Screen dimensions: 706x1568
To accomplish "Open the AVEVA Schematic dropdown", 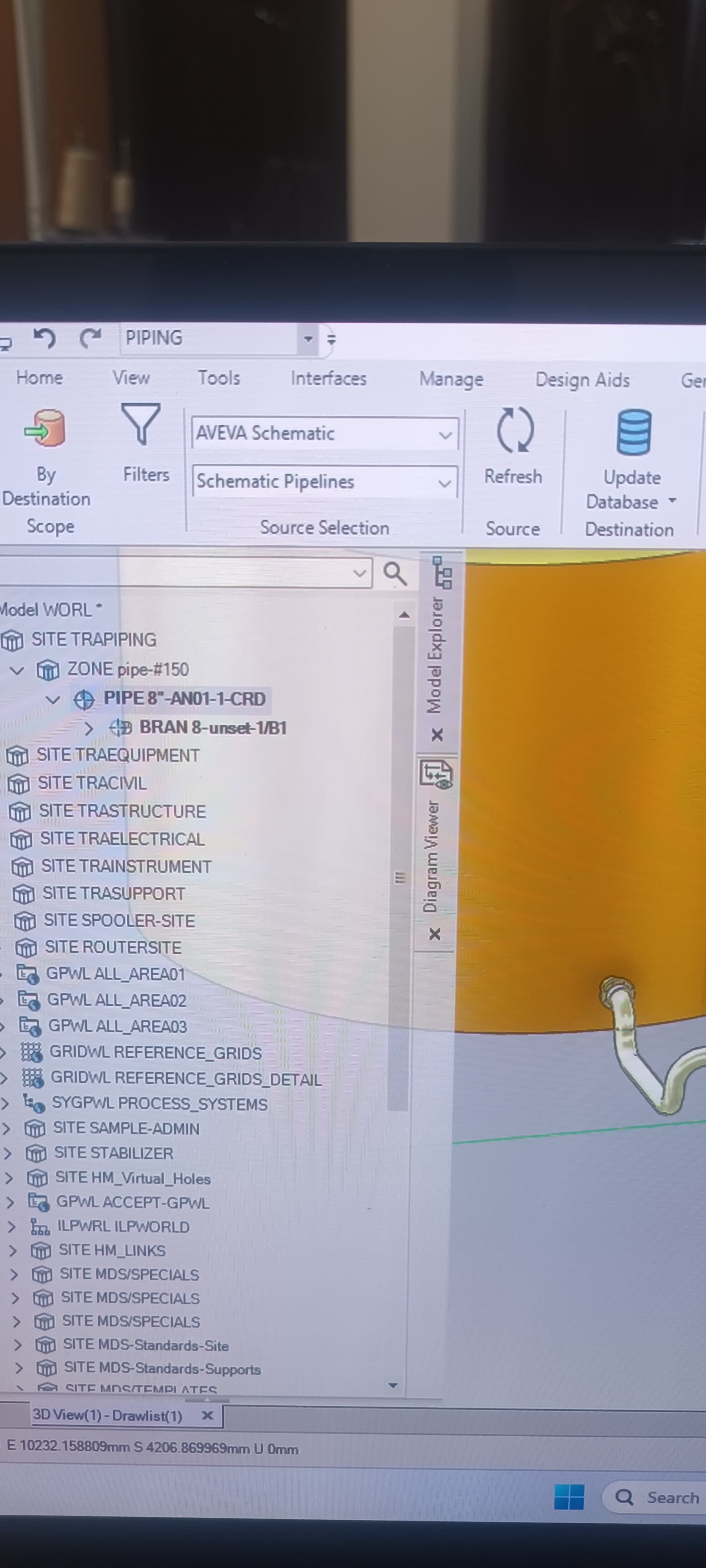I will click(x=445, y=435).
